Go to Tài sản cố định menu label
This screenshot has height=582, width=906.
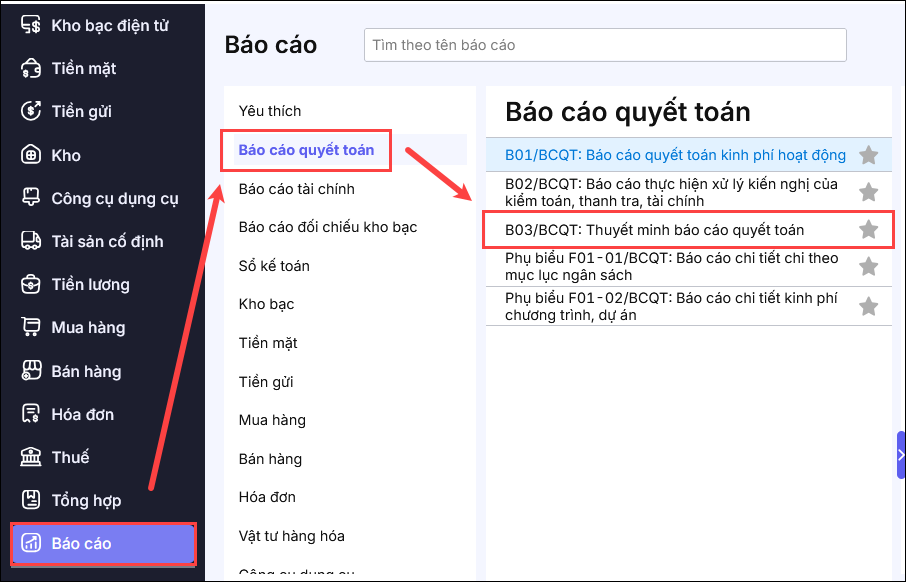click(107, 242)
